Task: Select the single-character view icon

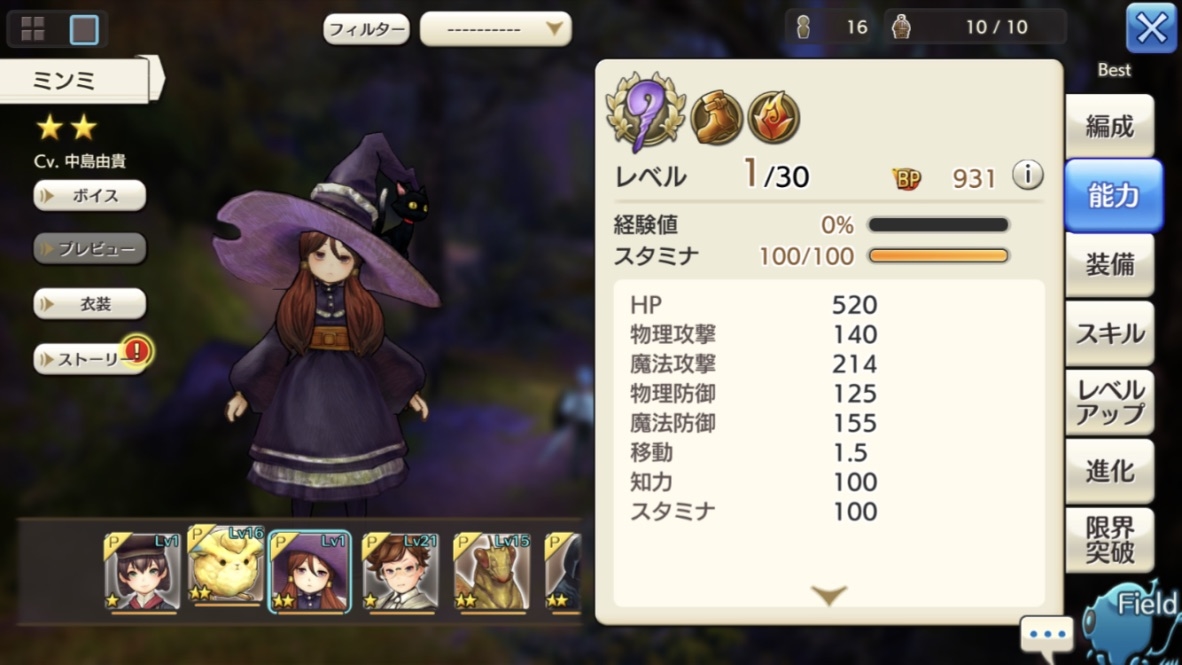Action: 84,29
